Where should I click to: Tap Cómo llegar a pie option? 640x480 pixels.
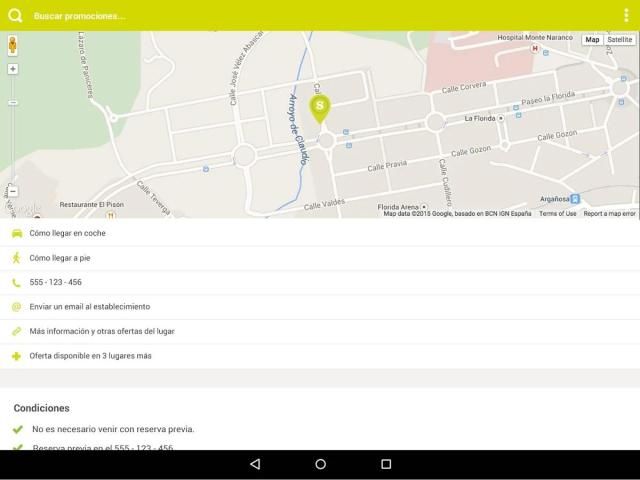pyautogui.click(x=60, y=257)
